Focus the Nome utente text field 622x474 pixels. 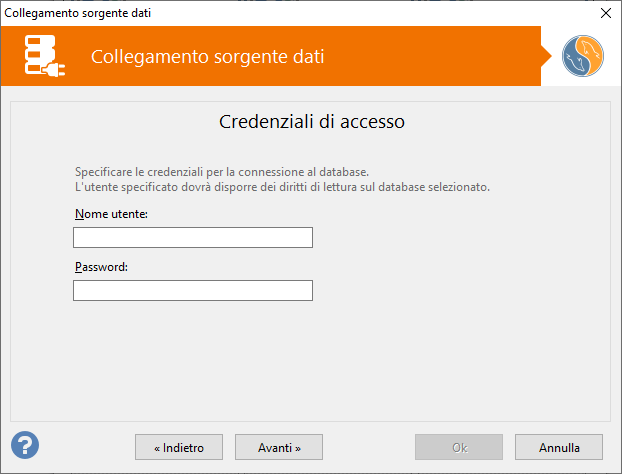193,238
